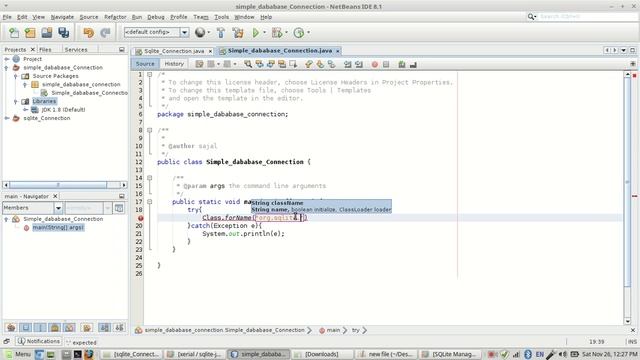Undo the last edit via toolbar
Viewport: 640px width, 360px height.
[x=88, y=33]
